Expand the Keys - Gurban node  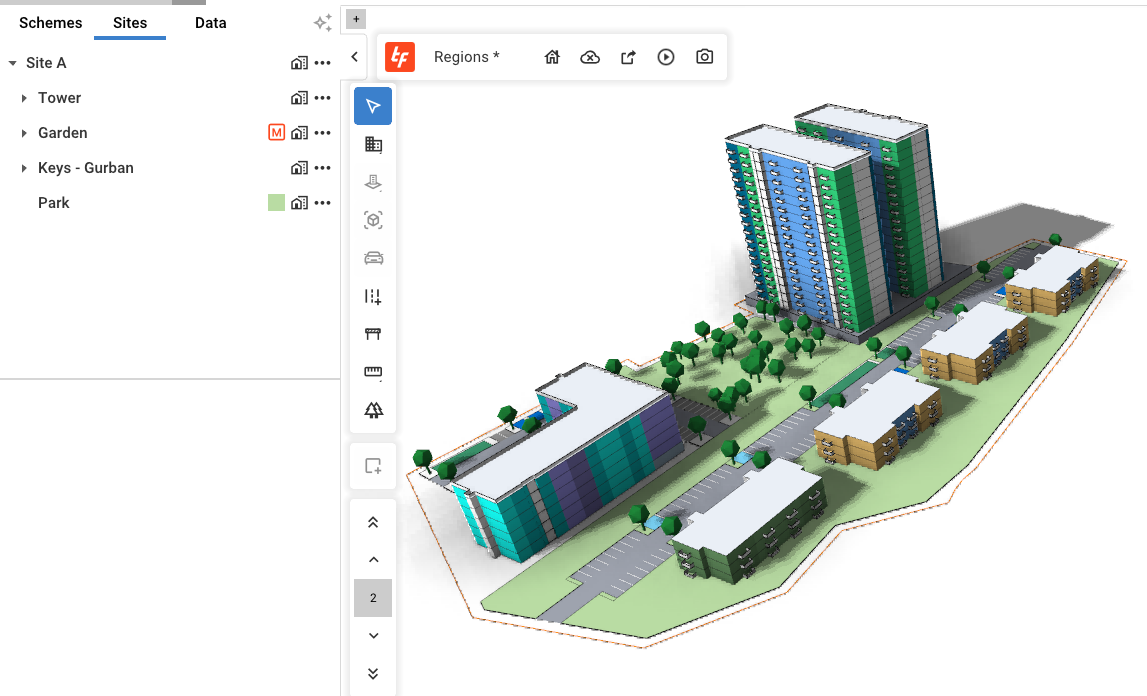(x=24, y=168)
